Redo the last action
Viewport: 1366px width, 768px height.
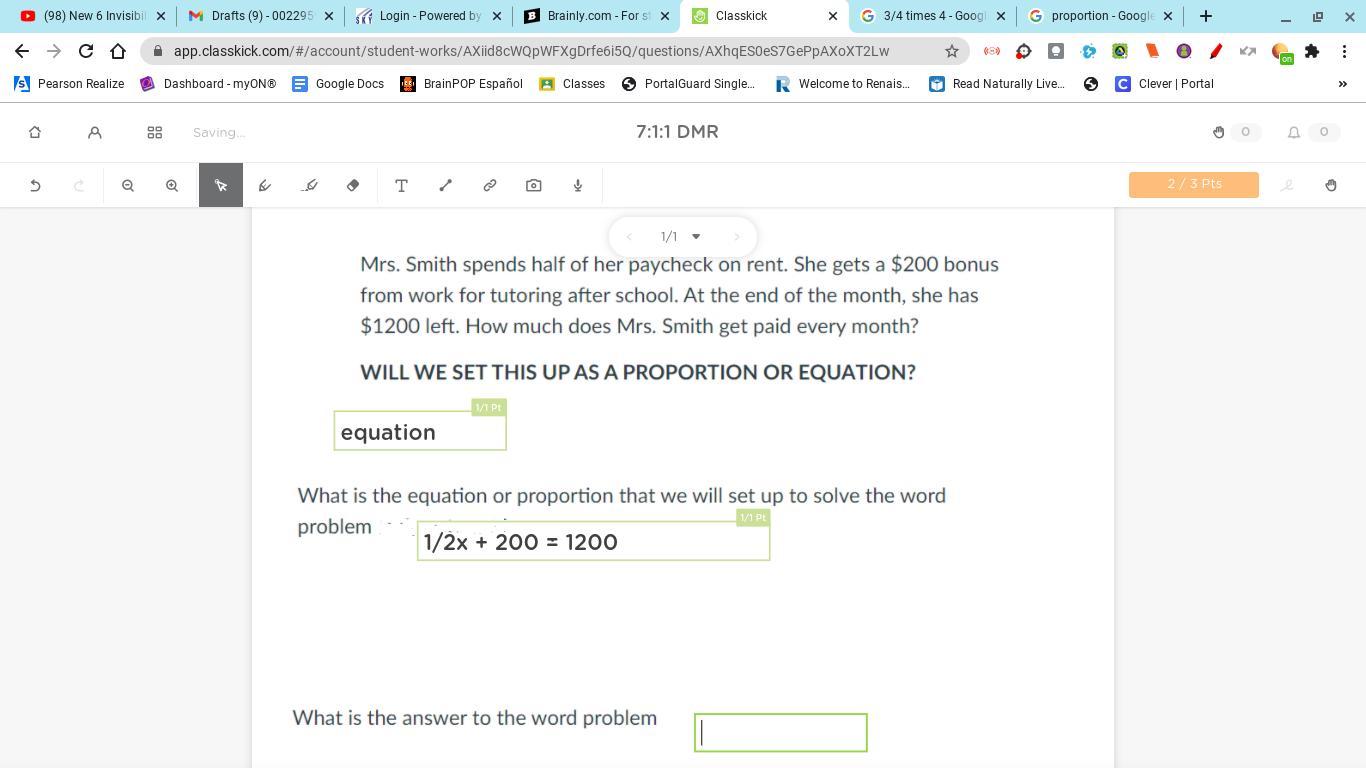point(79,185)
